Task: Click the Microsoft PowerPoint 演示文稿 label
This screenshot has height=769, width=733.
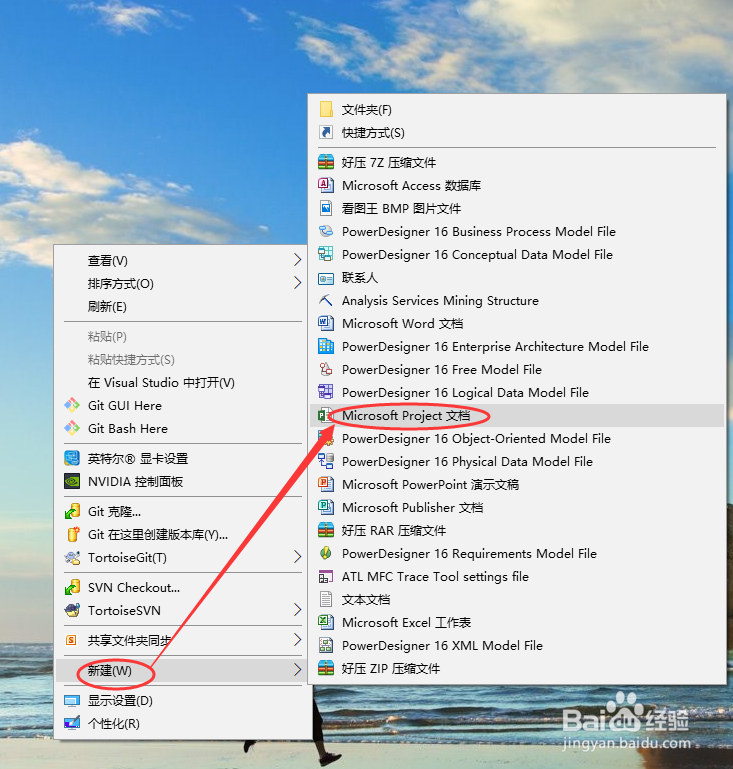Action: pyautogui.click(x=430, y=485)
